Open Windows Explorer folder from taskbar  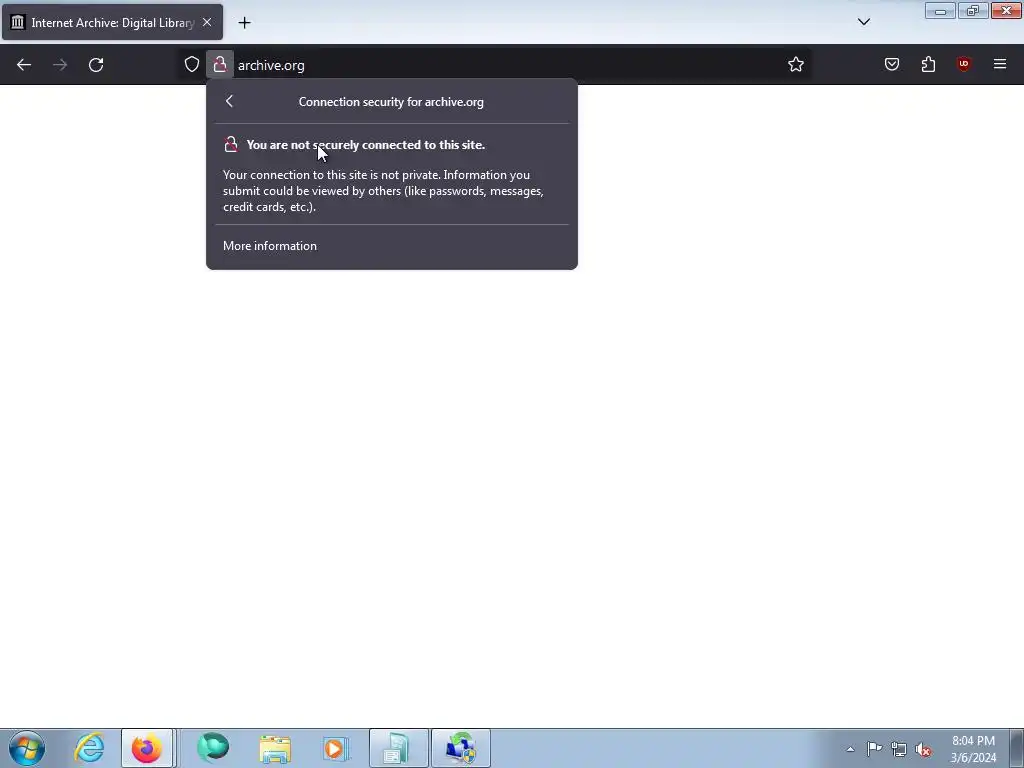pyautogui.click(x=275, y=748)
